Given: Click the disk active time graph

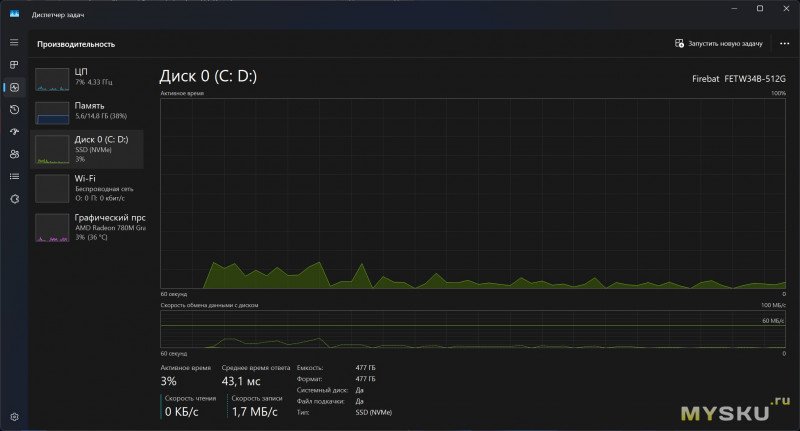Looking at the screenshot, I should (x=473, y=193).
